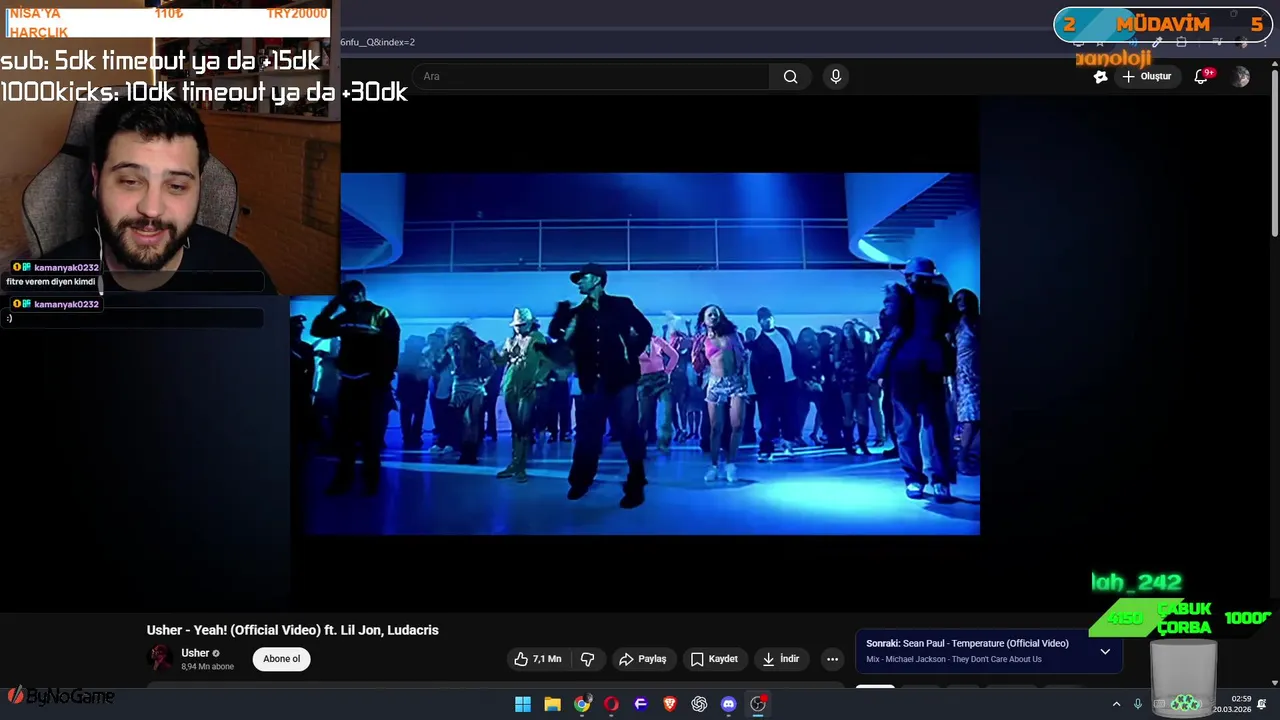Save the video with Kaydet

[x=714, y=659]
